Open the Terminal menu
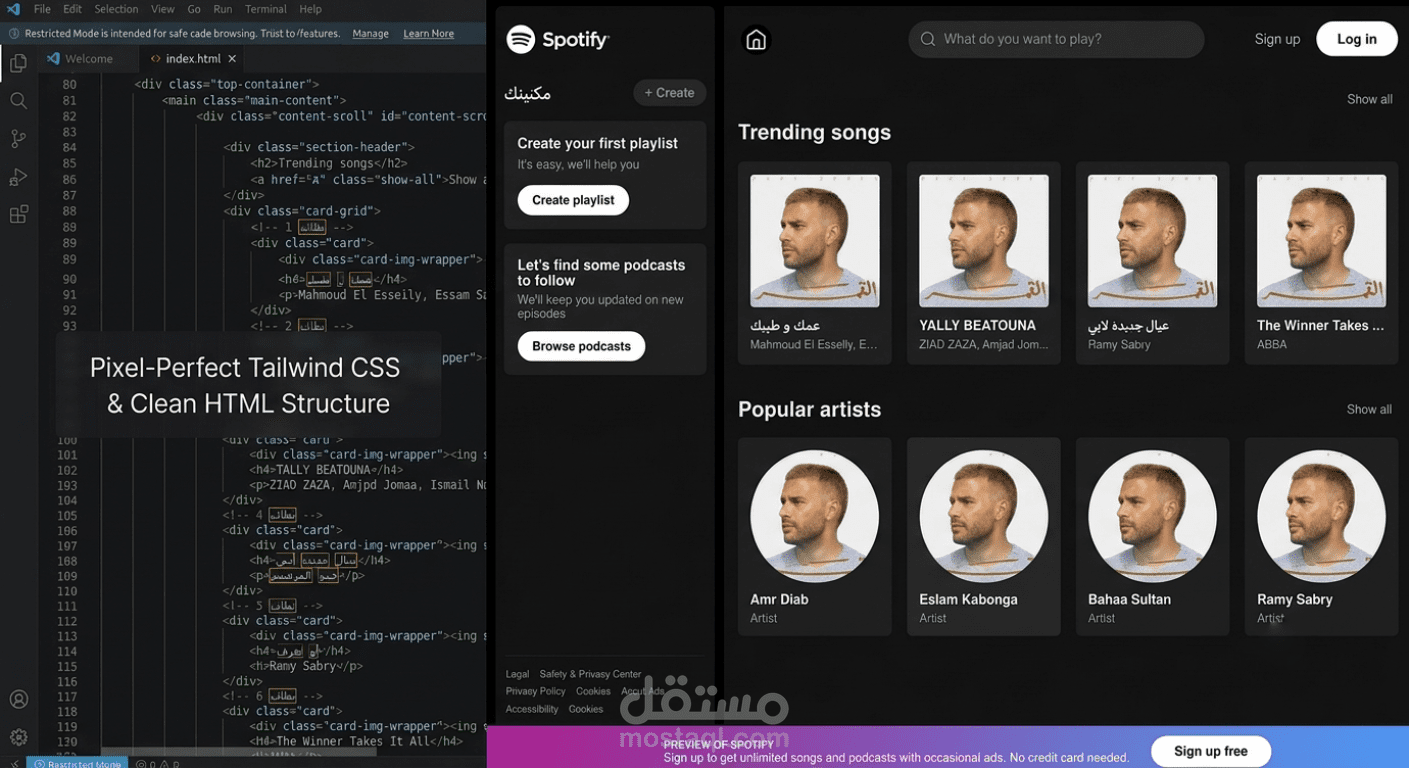This screenshot has height=768, width=1409. coord(265,9)
